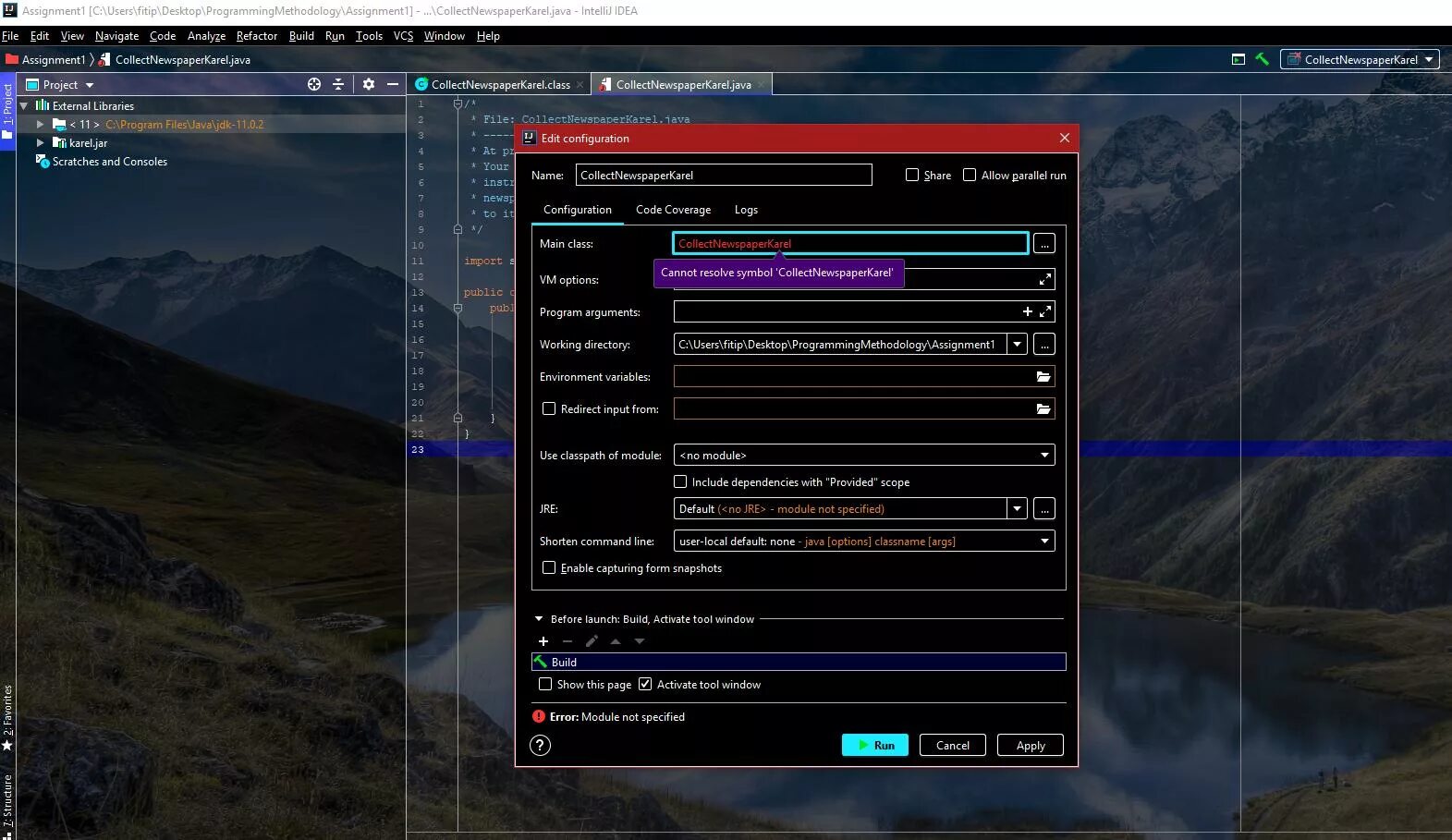Enable Allow parallel run checkbox
The image size is (1452, 840).
(x=970, y=175)
